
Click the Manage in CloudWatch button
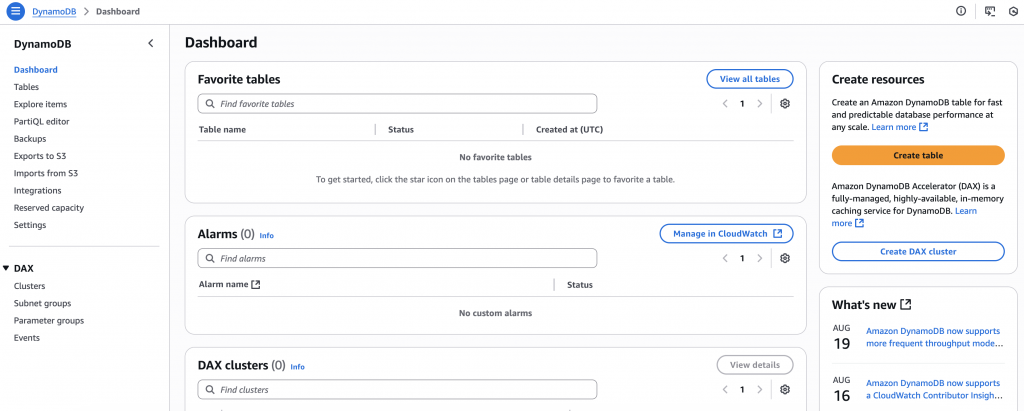coord(726,233)
